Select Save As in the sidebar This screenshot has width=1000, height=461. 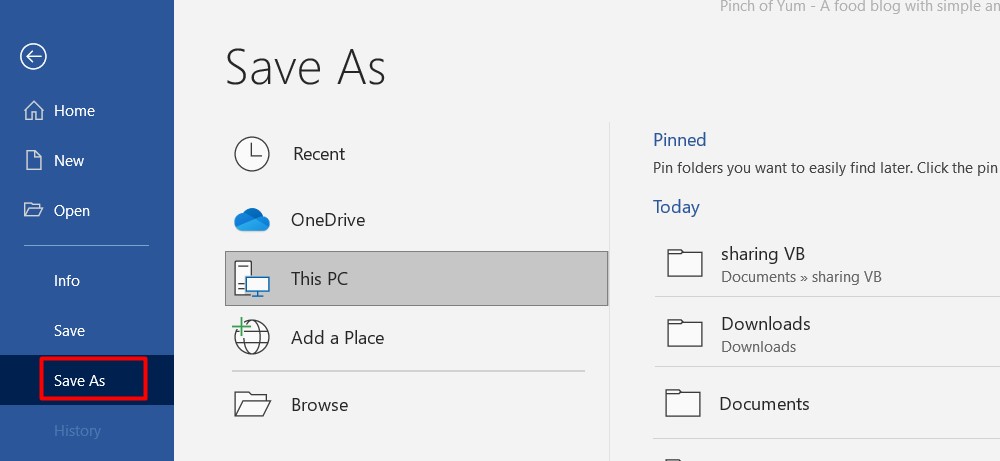tap(80, 381)
